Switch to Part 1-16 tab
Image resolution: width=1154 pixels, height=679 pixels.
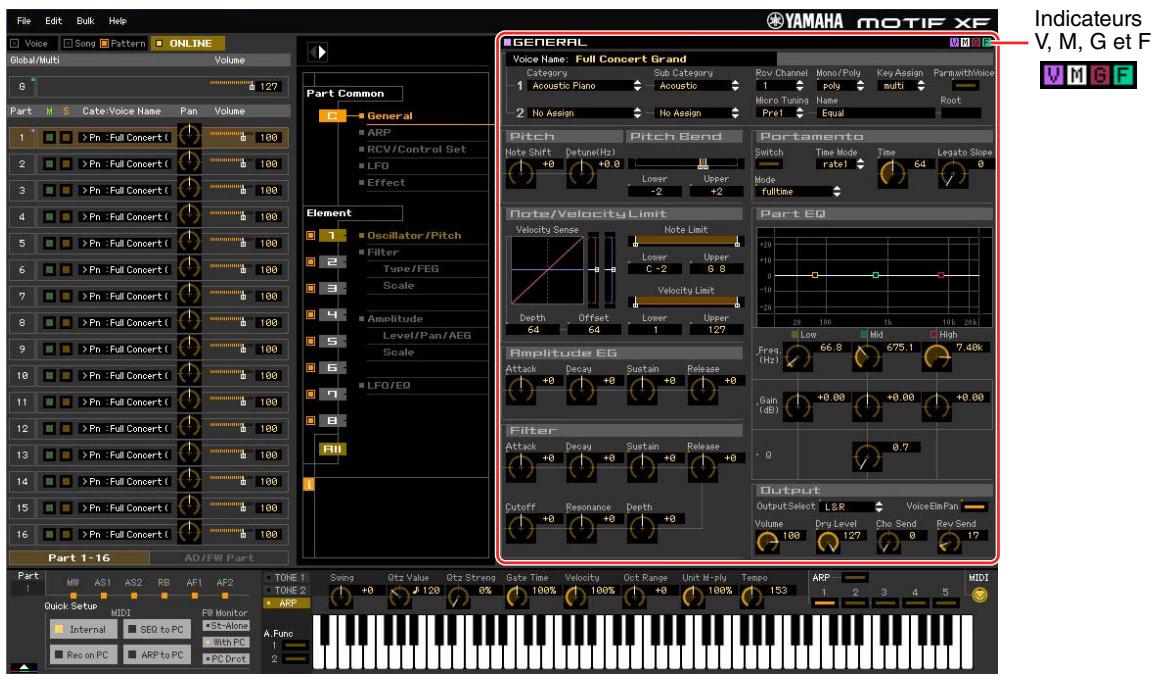(79, 558)
